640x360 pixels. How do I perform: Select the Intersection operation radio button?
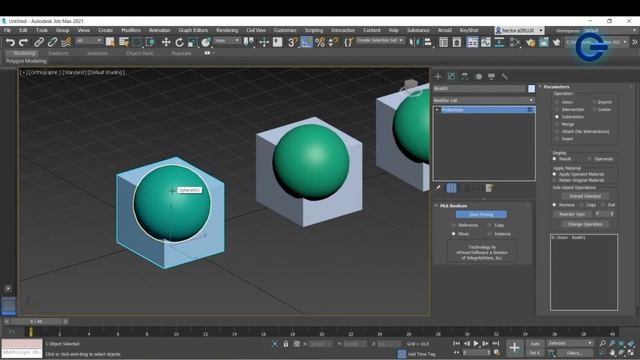(557, 109)
